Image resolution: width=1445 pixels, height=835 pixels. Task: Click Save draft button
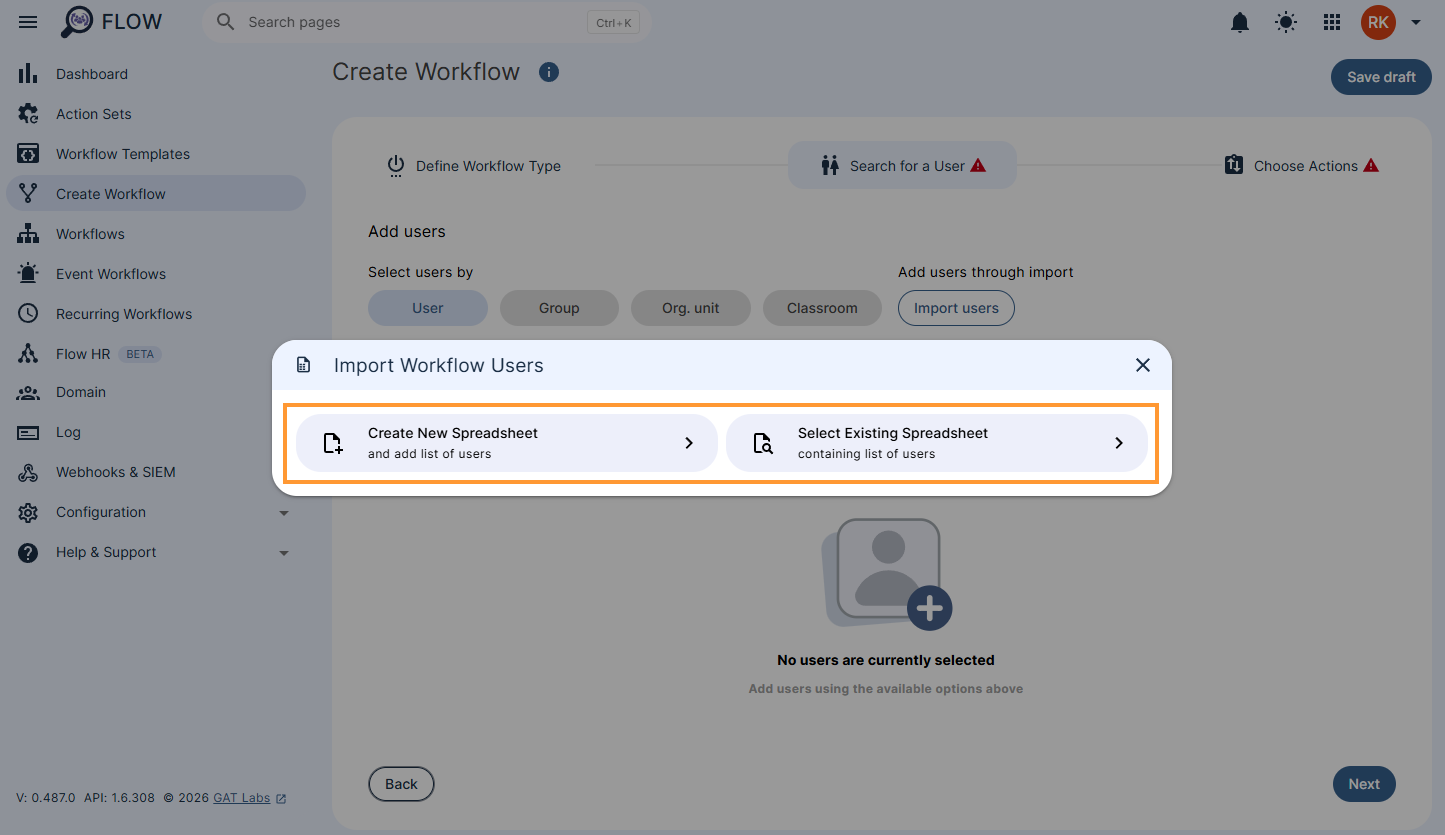[1381, 77]
